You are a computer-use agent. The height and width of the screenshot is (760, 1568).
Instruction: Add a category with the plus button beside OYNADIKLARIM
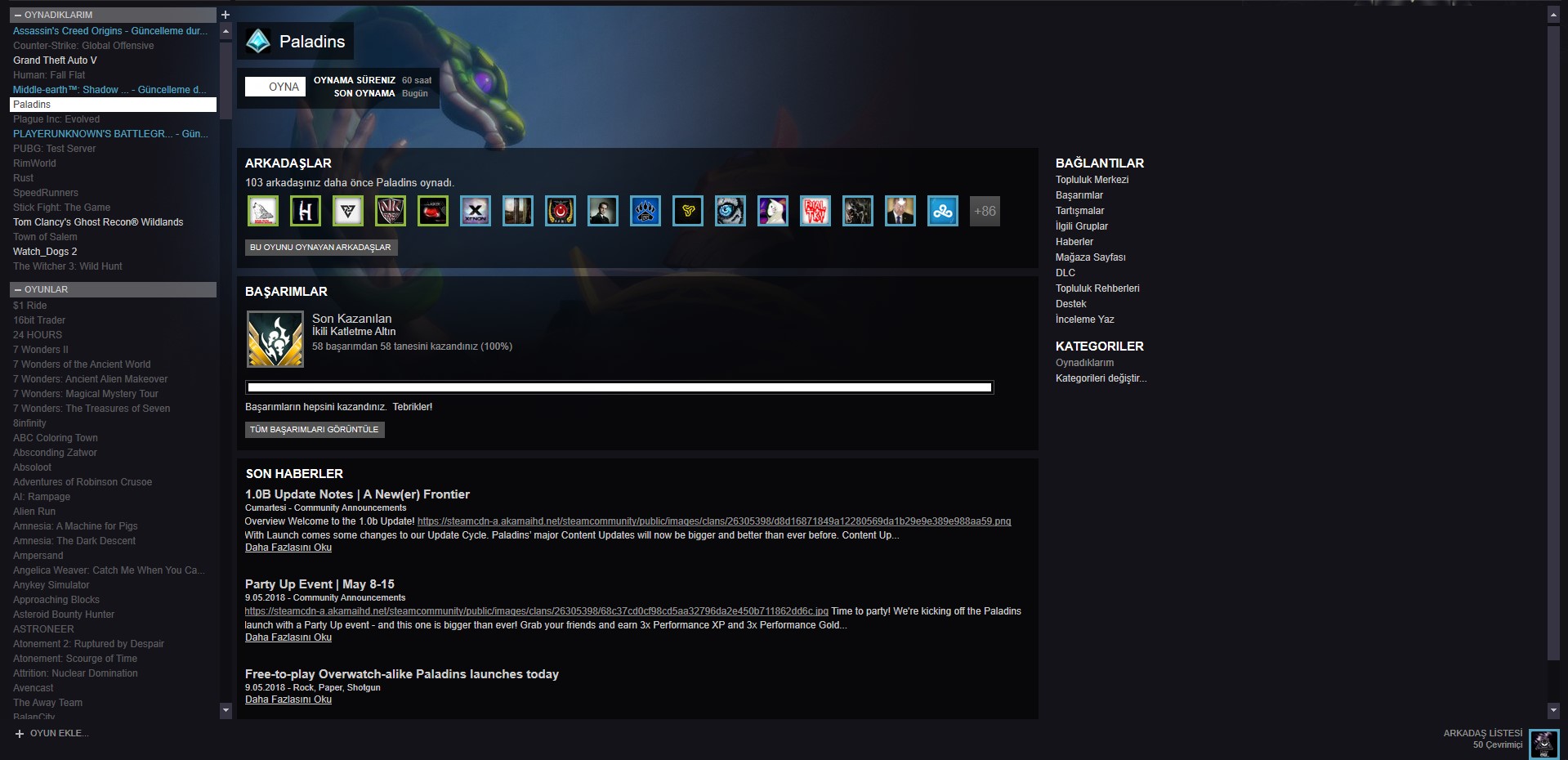pos(226,15)
